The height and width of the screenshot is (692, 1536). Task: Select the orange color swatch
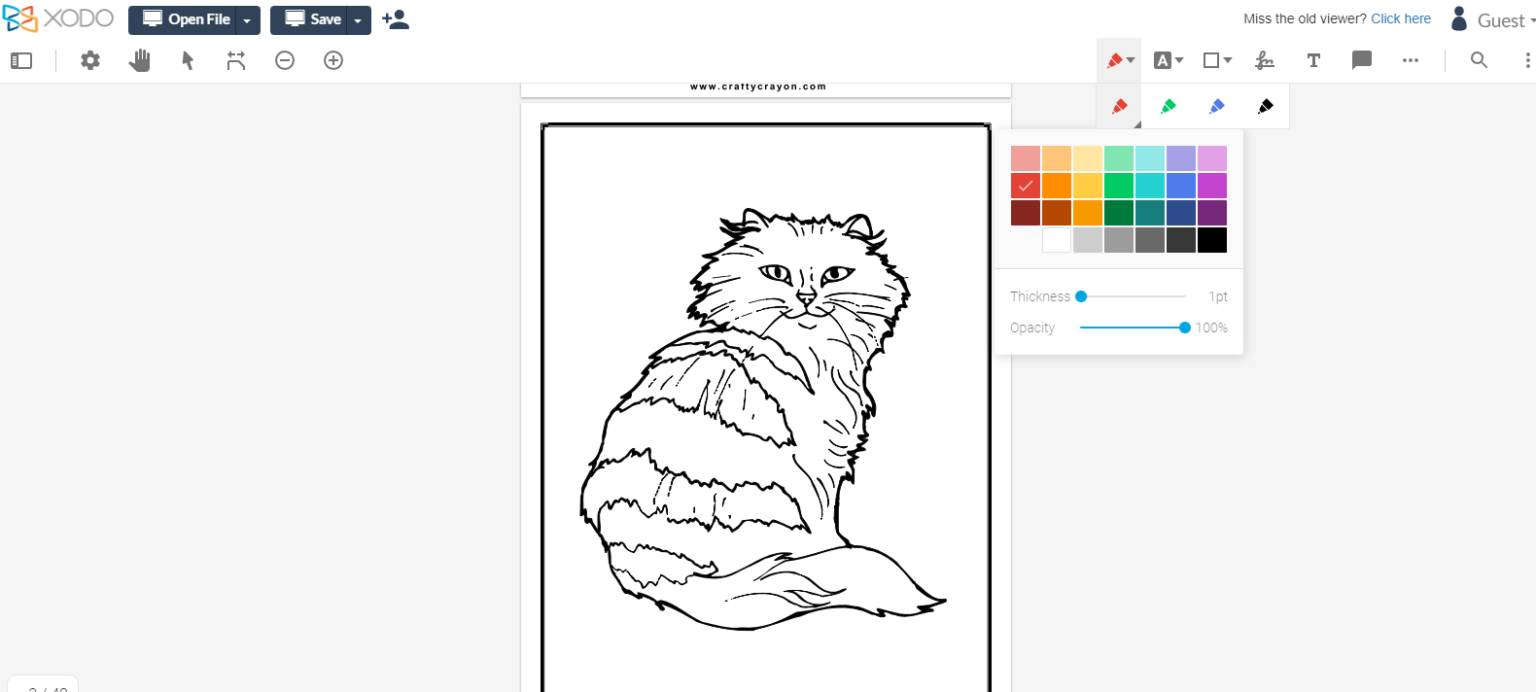click(1056, 185)
